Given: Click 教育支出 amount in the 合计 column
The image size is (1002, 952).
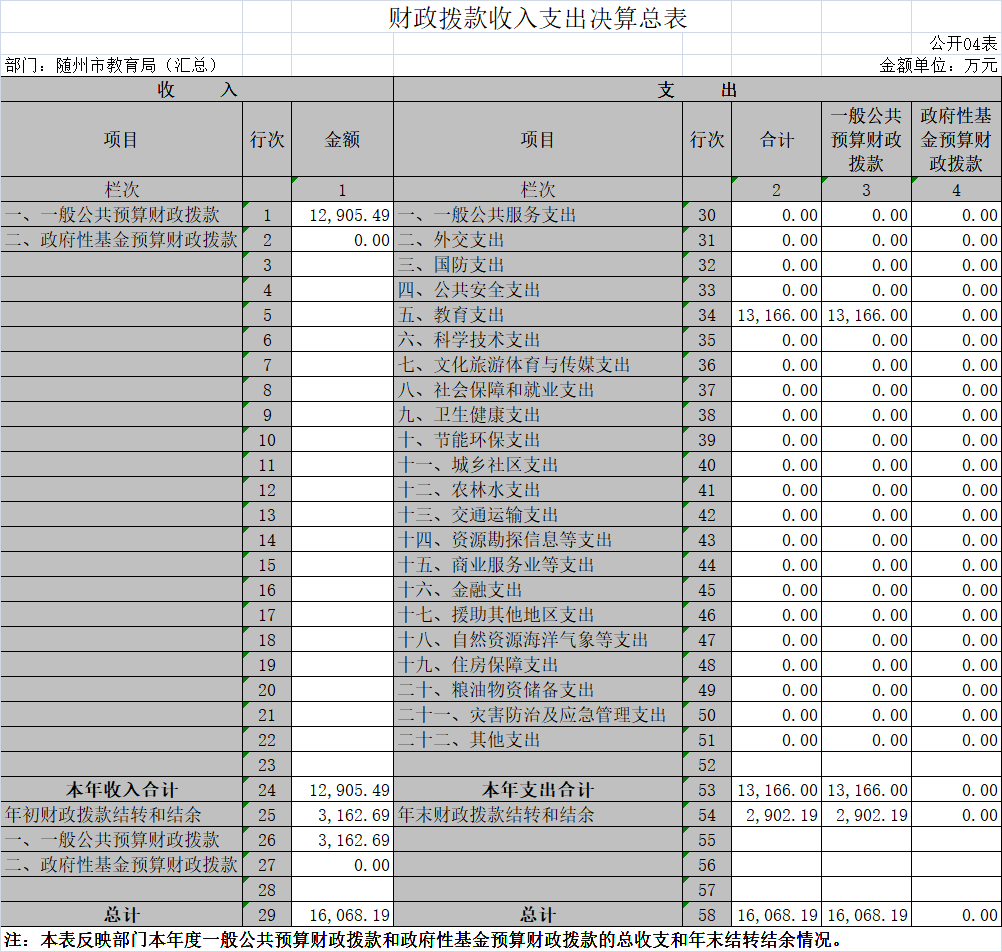Looking at the screenshot, I should coord(777,315).
